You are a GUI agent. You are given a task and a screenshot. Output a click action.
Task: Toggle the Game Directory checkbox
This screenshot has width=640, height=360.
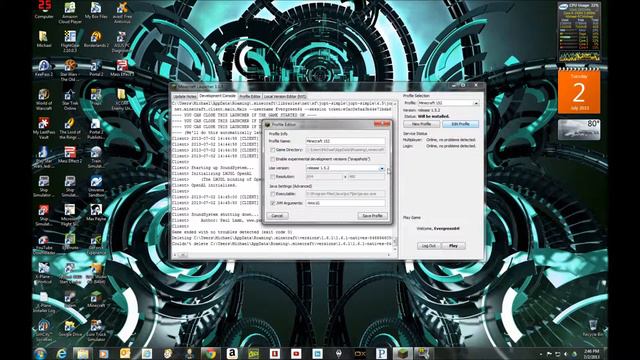[x=273, y=150]
